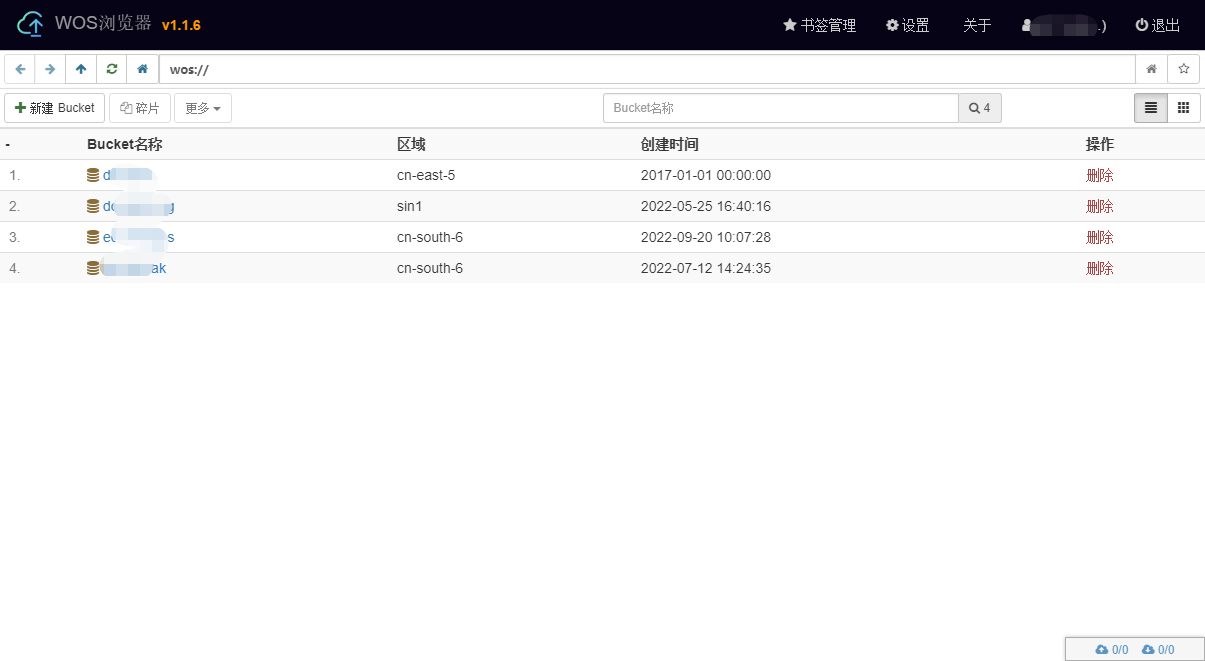Sort buckets by 创建时间 column header
This screenshot has width=1205, height=661.
pyautogui.click(x=668, y=144)
